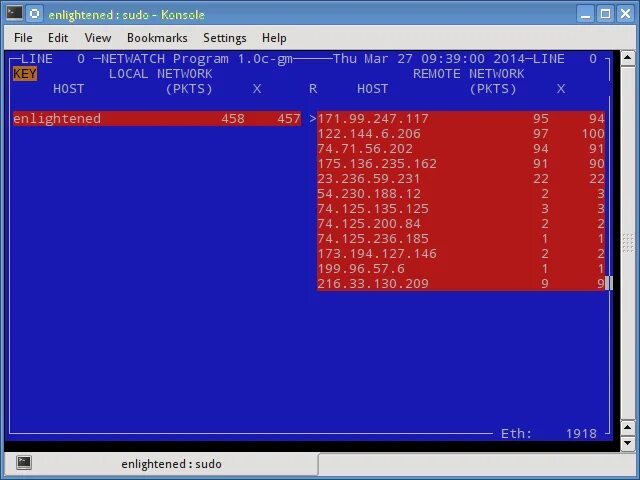Image resolution: width=640 pixels, height=480 pixels.
Task: Select remote host 216.33.130.209
Action: pyautogui.click(x=461, y=284)
